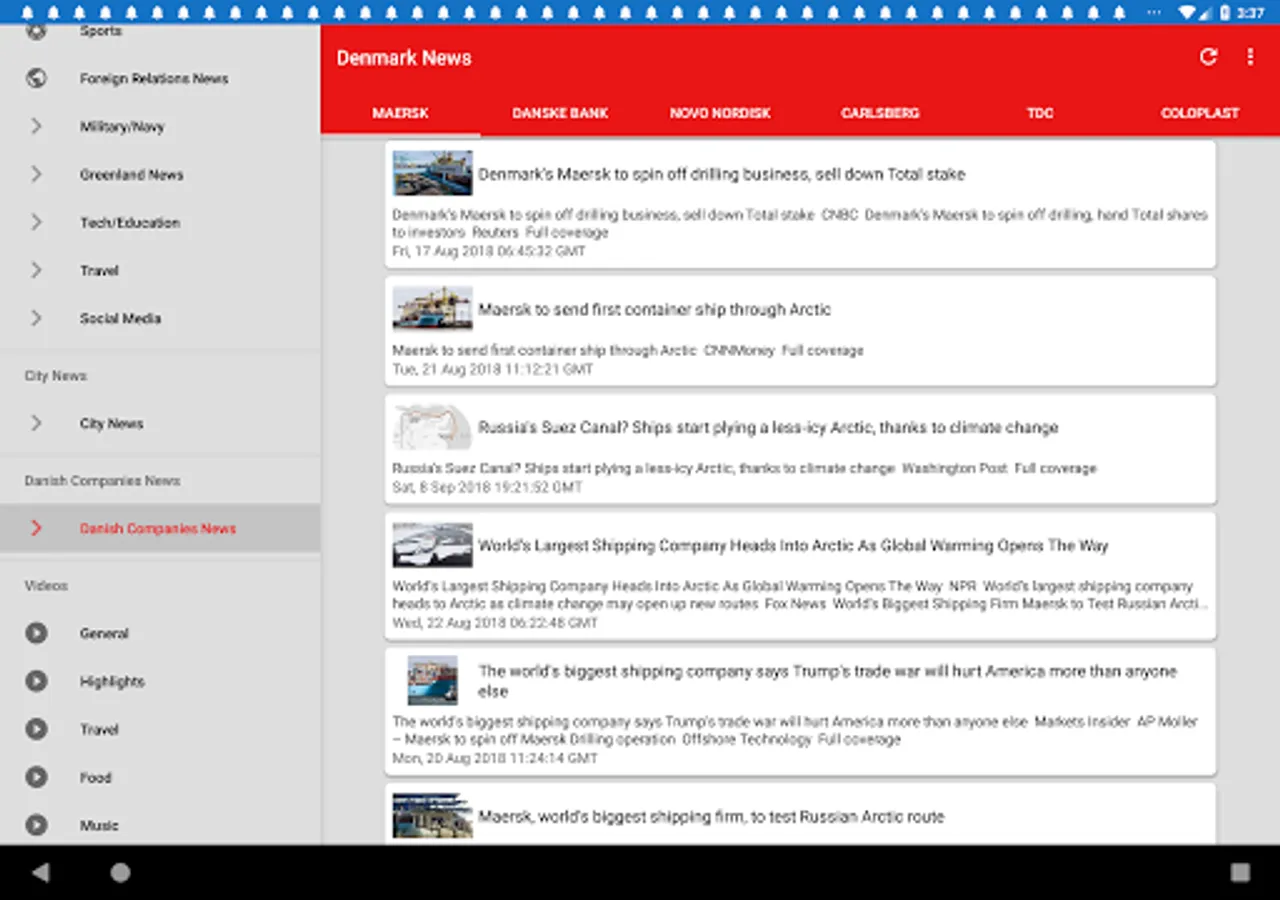The image size is (1280, 900).
Task: Open map thumbnail of Russia's Suez Canal article
Action: 432,427
